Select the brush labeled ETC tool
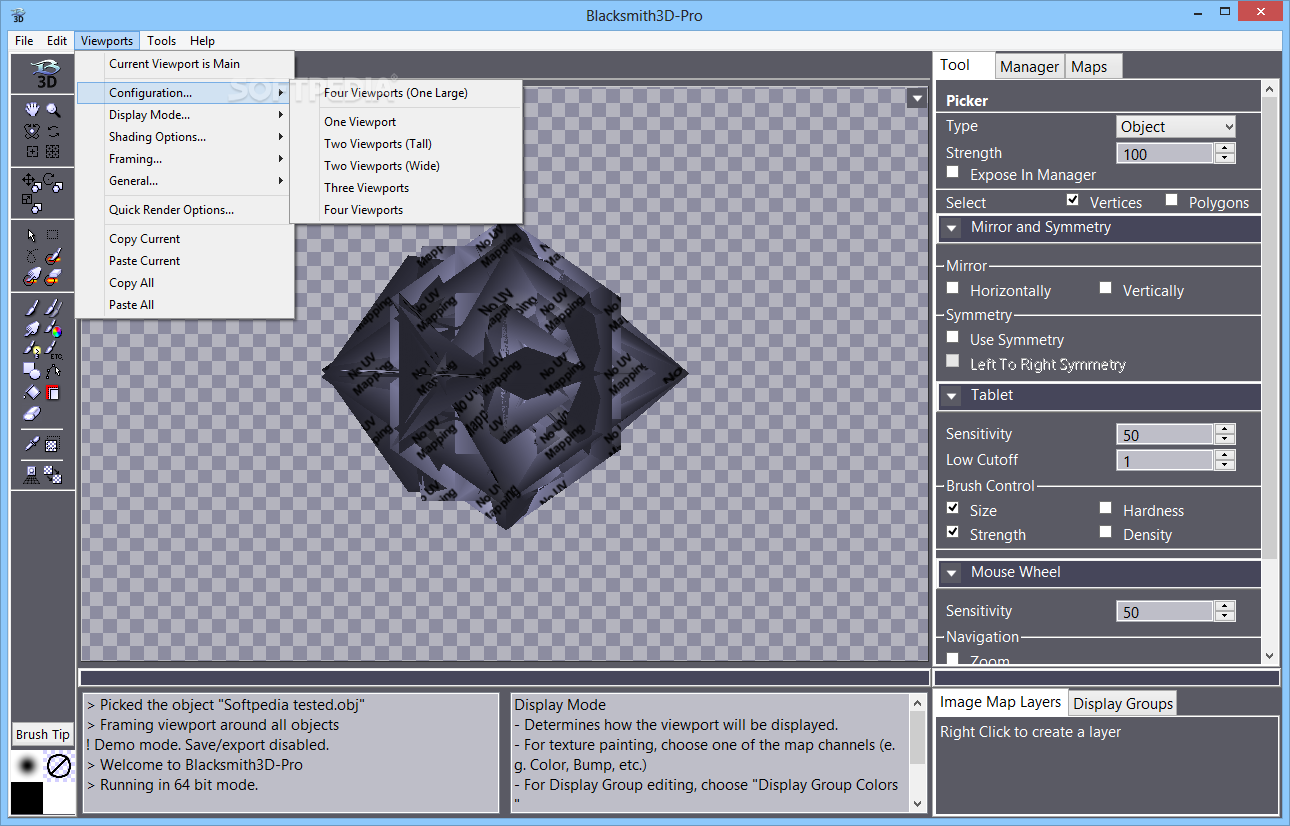 [x=53, y=349]
